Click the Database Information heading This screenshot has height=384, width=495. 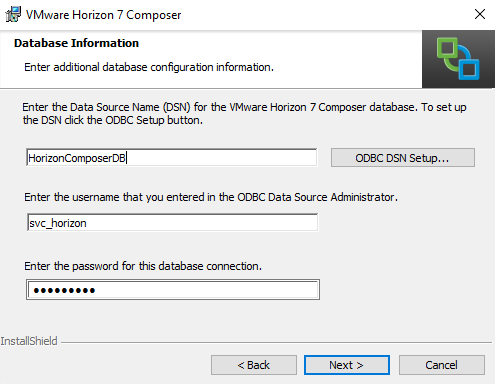[x=76, y=43]
